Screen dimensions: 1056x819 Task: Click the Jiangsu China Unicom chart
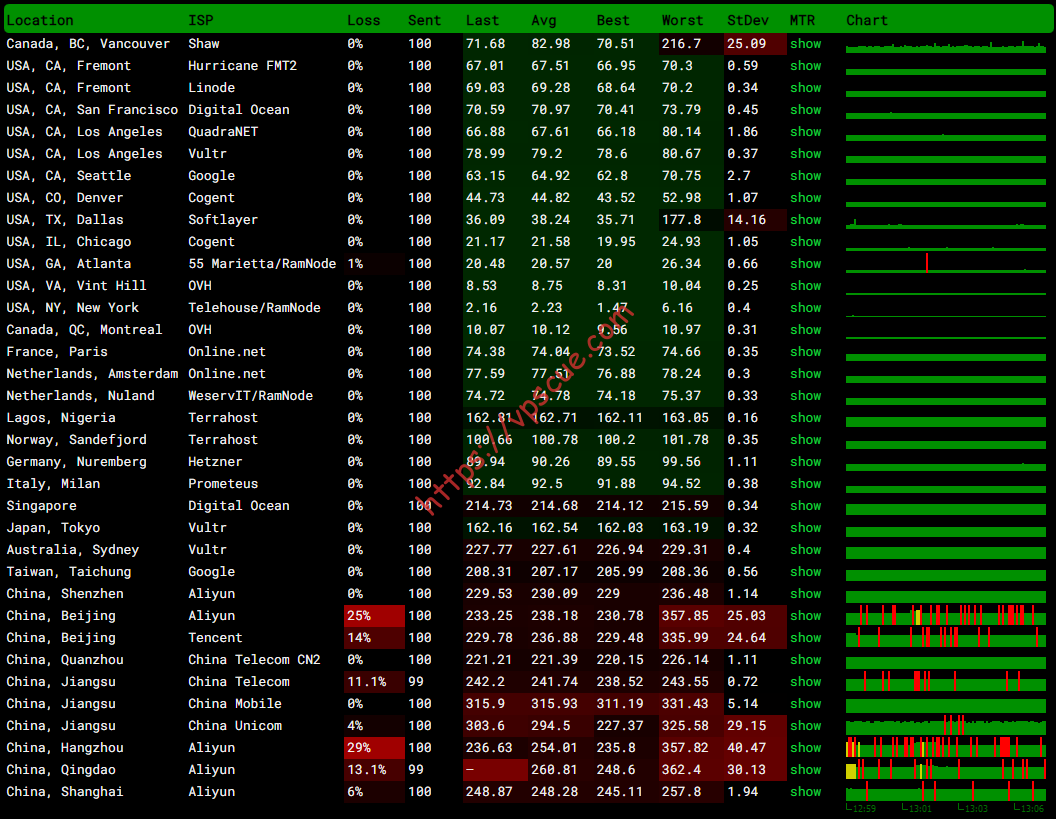946,726
